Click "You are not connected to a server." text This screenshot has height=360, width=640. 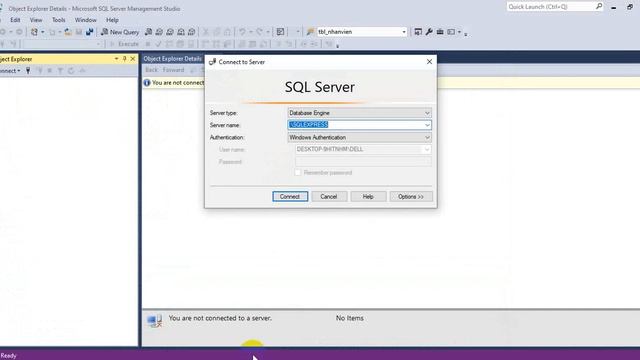click(220, 318)
